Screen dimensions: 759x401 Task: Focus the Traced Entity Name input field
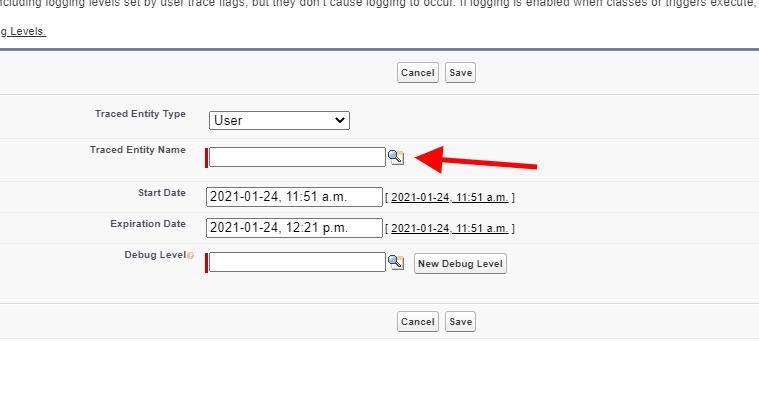[x=297, y=157]
